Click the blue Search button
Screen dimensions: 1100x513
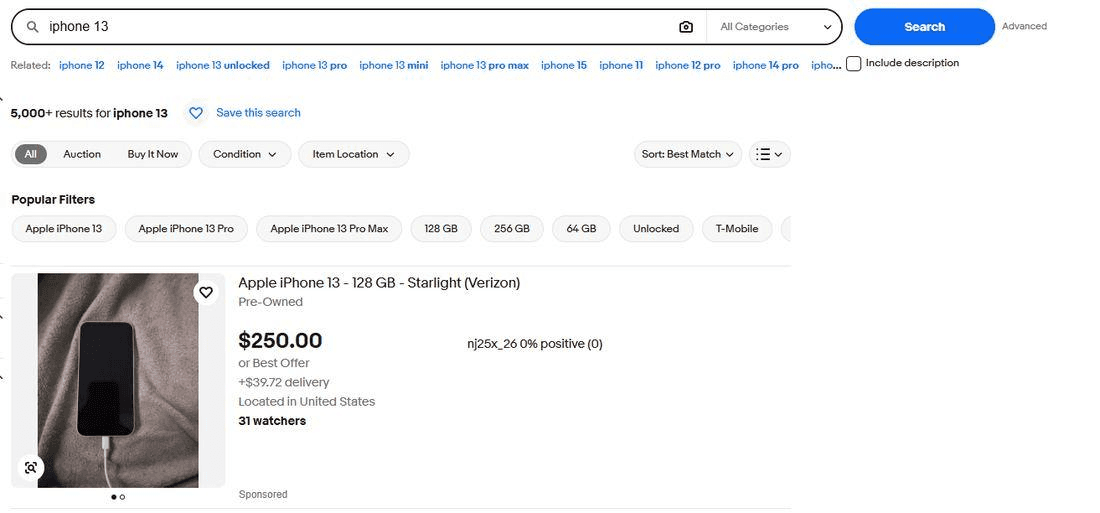point(924,27)
